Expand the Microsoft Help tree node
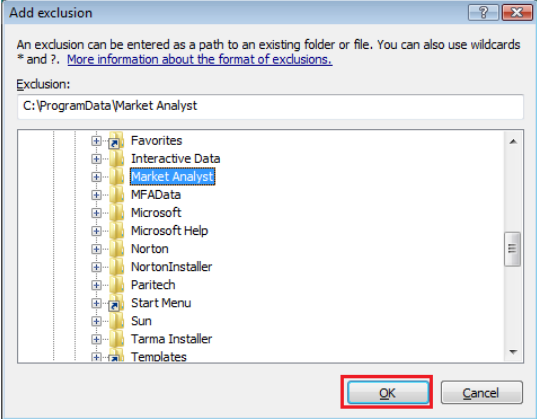The image size is (537, 419). coord(96,231)
